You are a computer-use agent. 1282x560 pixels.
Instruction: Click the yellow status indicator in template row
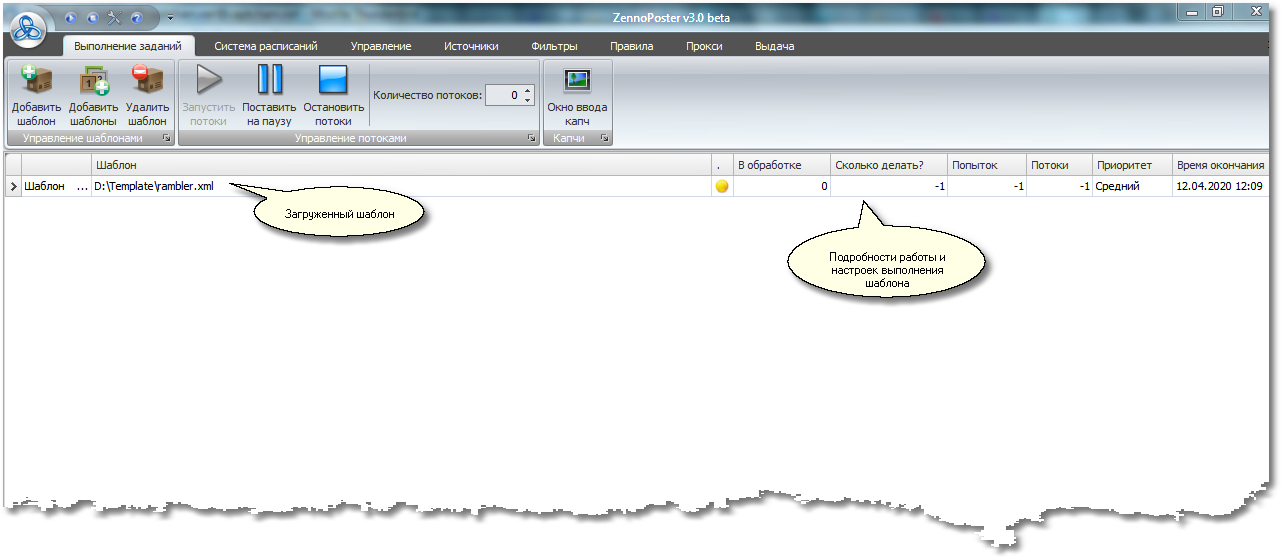tap(722, 186)
